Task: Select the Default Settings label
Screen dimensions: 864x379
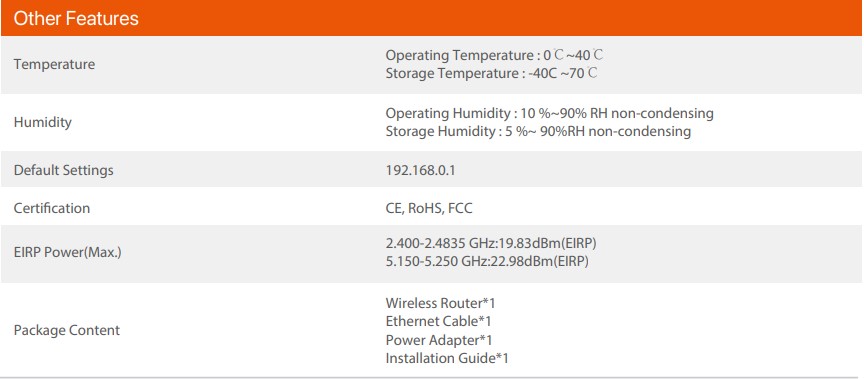Action: pyautogui.click(x=63, y=170)
